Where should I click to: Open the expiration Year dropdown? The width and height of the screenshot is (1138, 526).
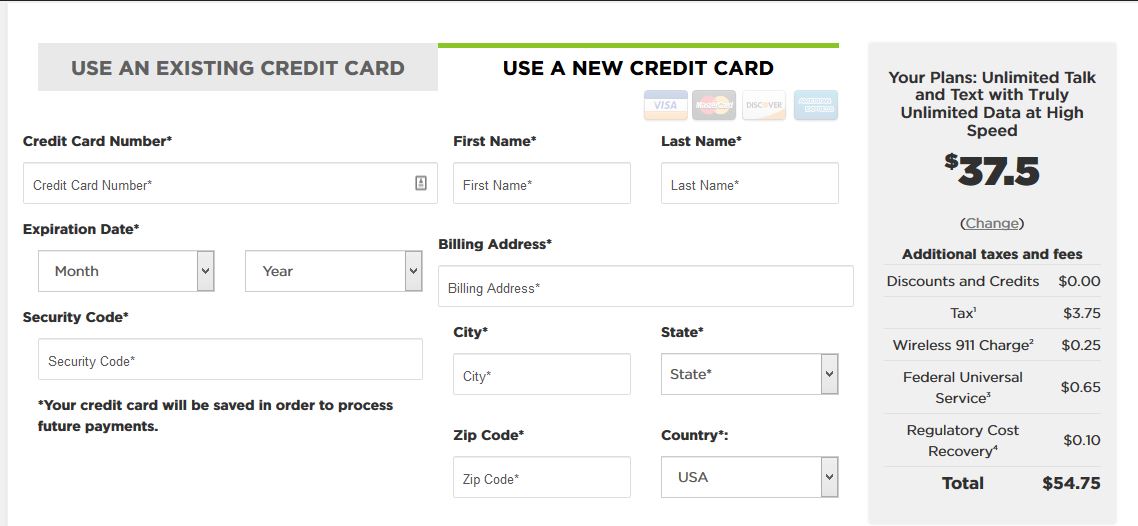click(334, 271)
